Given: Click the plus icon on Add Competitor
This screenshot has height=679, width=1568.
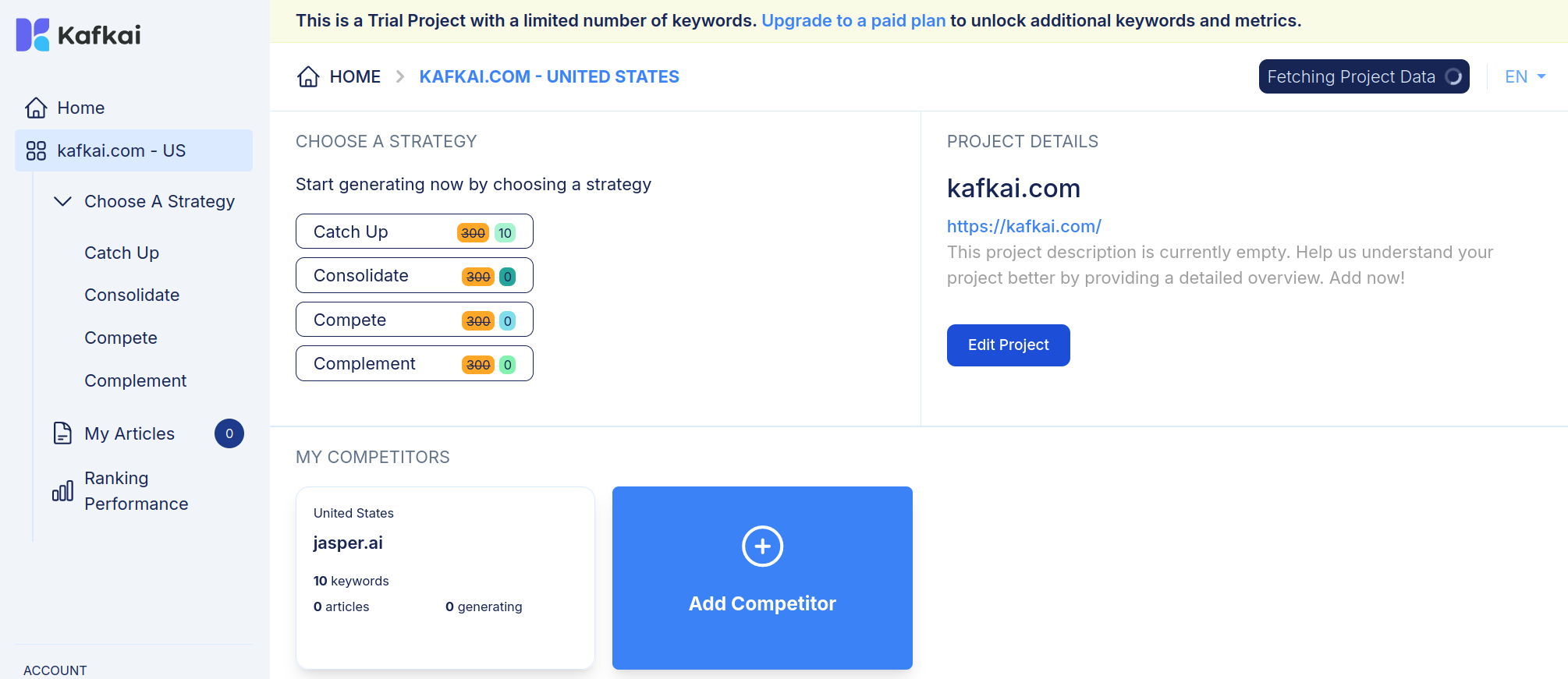Looking at the screenshot, I should [x=762, y=546].
